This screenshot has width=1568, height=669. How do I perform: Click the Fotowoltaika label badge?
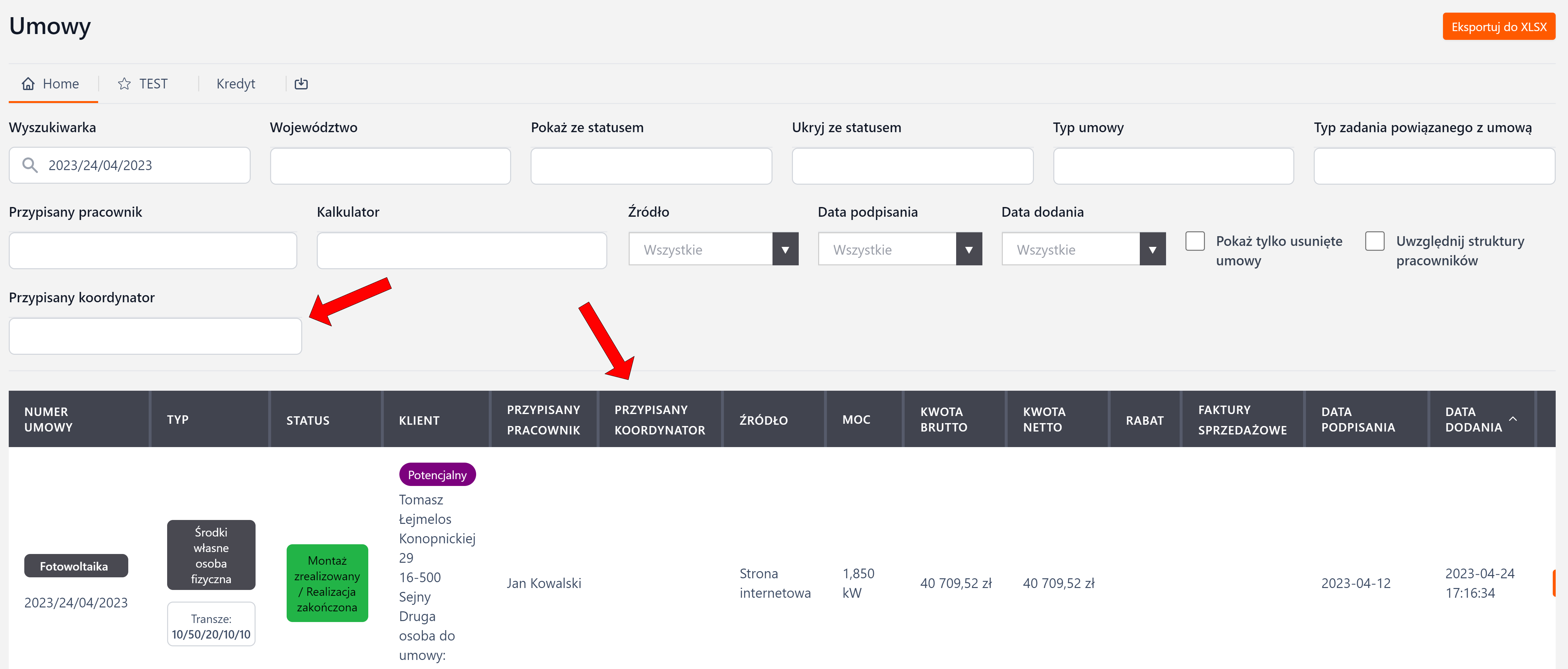click(75, 566)
